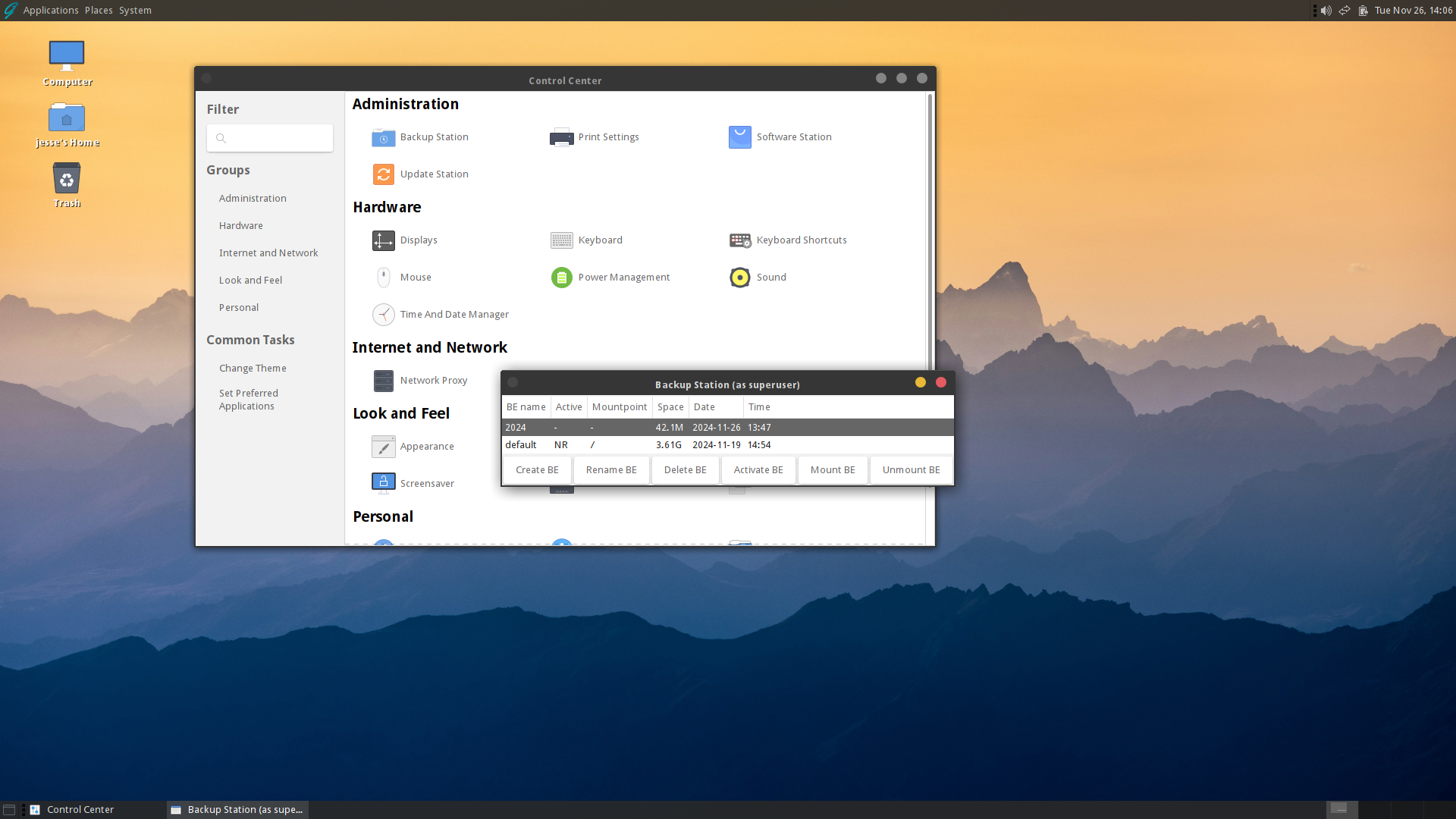This screenshot has height=819, width=1456.
Task: Open Appearance settings
Action: coord(413,447)
